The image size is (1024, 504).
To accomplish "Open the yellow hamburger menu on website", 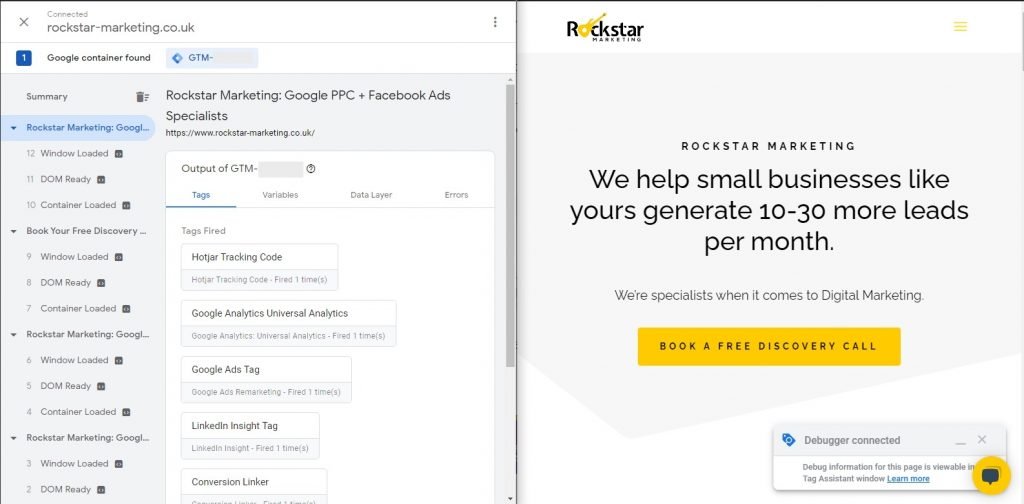I will (960, 27).
